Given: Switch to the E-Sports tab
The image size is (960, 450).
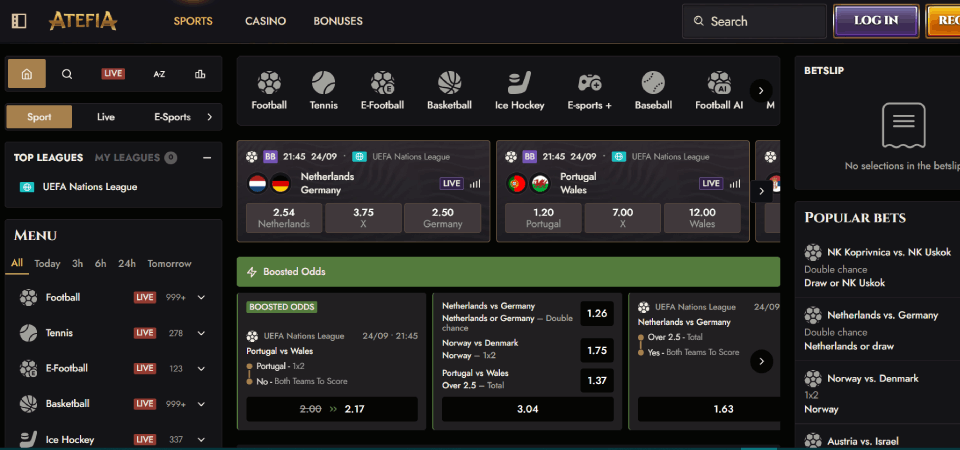Looking at the screenshot, I should 172,117.
